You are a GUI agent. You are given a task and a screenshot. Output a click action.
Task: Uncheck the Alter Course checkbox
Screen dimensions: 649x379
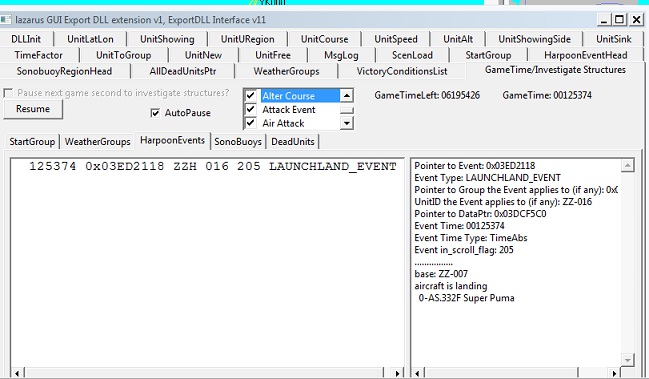coord(250,96)
